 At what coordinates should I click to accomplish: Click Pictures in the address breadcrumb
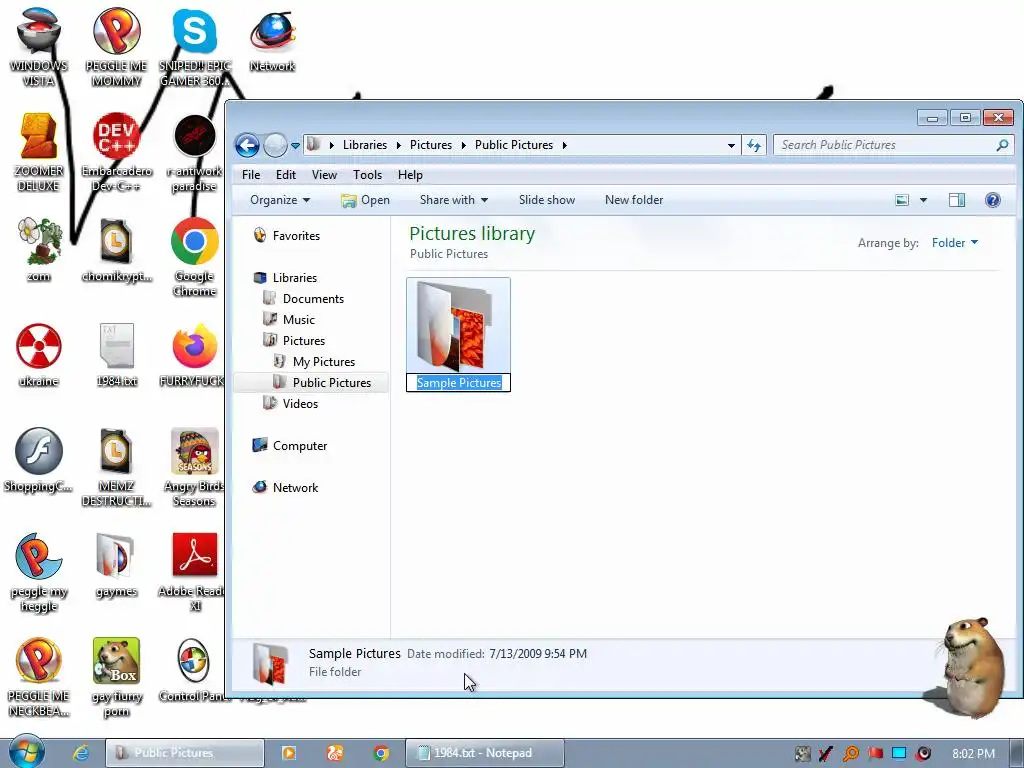click(430, 145)
